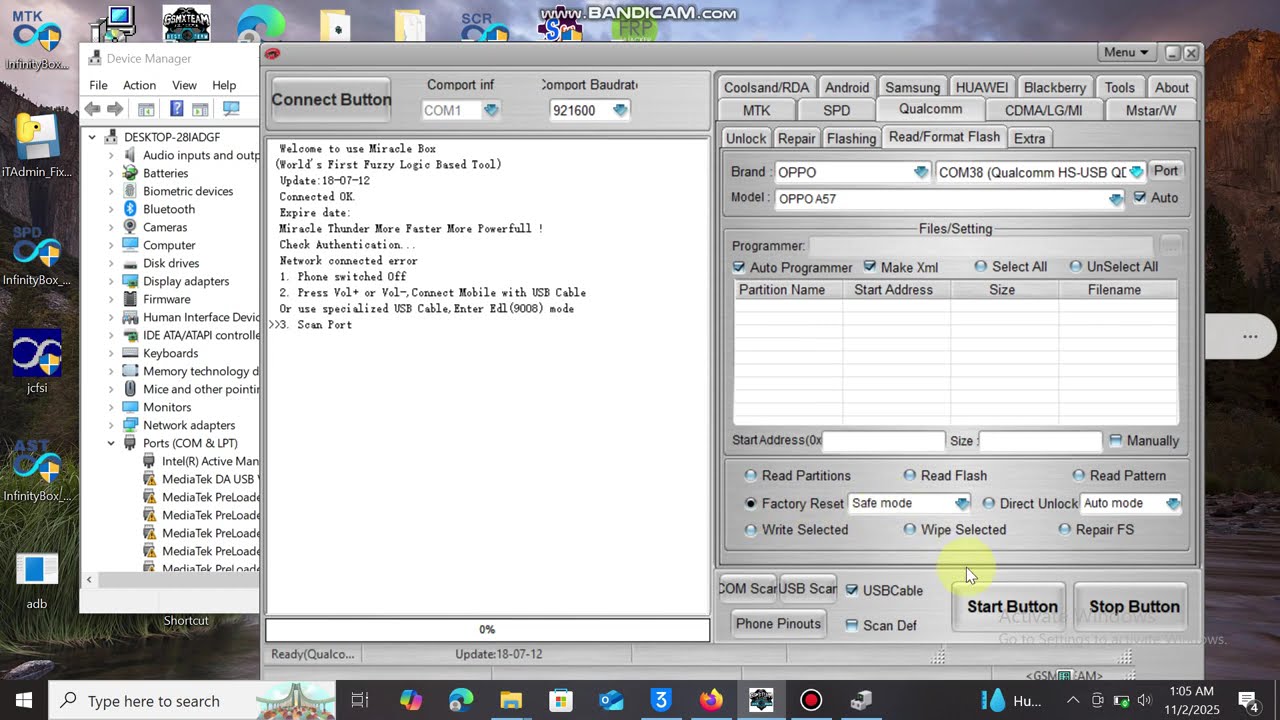Click Device Manager forward arrow toolbar icon

(x=115, y=109)
